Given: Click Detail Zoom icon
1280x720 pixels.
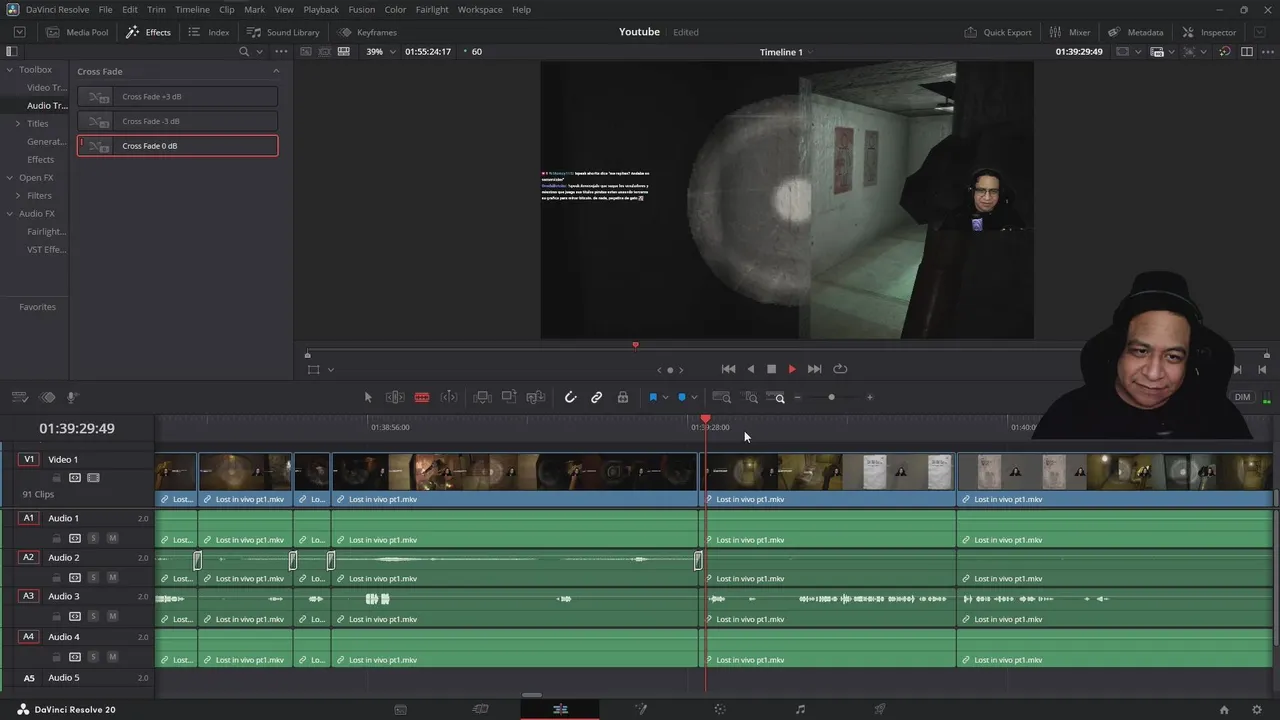Looking at the screenshot, I should click(750, 397).
